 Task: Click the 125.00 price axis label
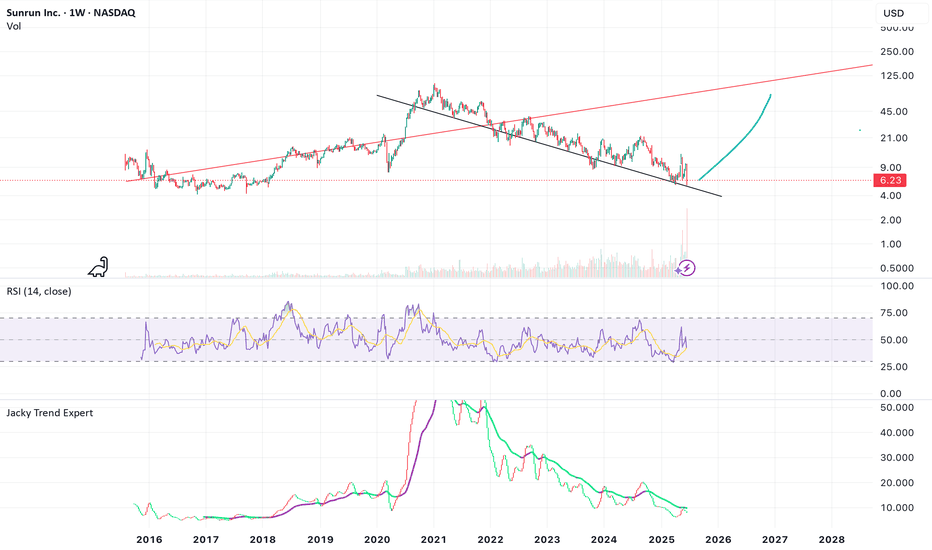click(x=897, y=76)
